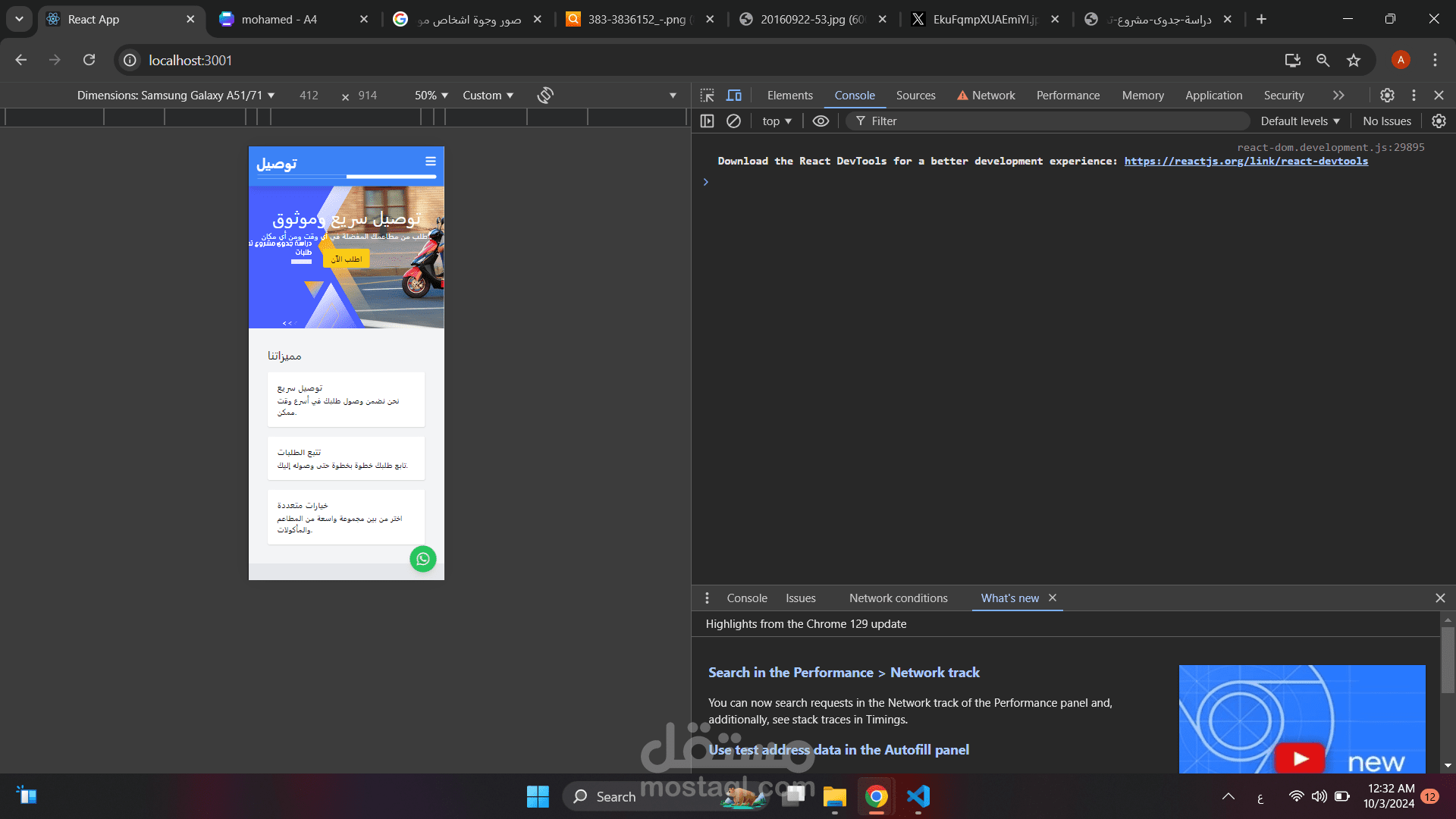This screenshot has height=819, width=1456.
Task: Open the Performance tab
Action: tap(1068, 96)
